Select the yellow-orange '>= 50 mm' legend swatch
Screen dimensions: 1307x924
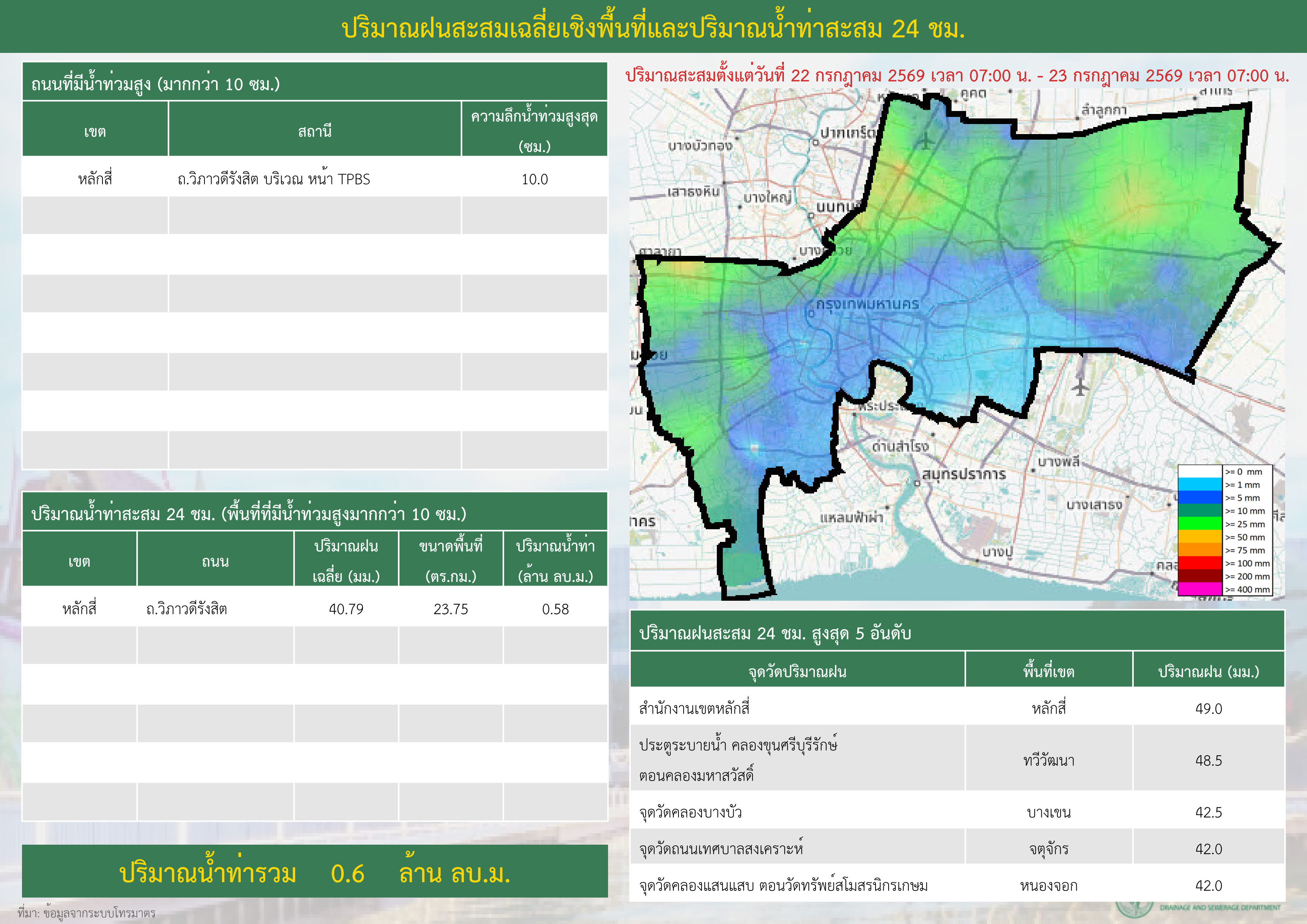click(1200, 537)
